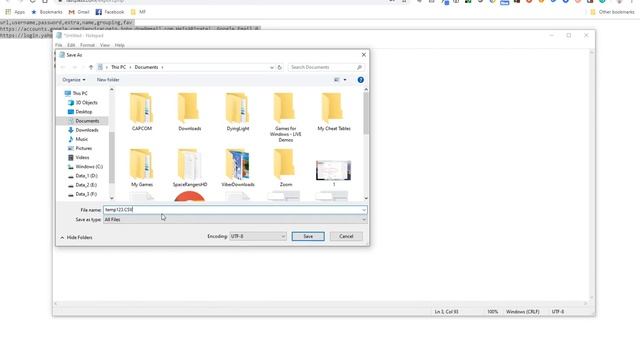640x360 pixels.
Task: Open the Facebook bookmark in browser
Action: pyautogui.click(x=110, y=12)
